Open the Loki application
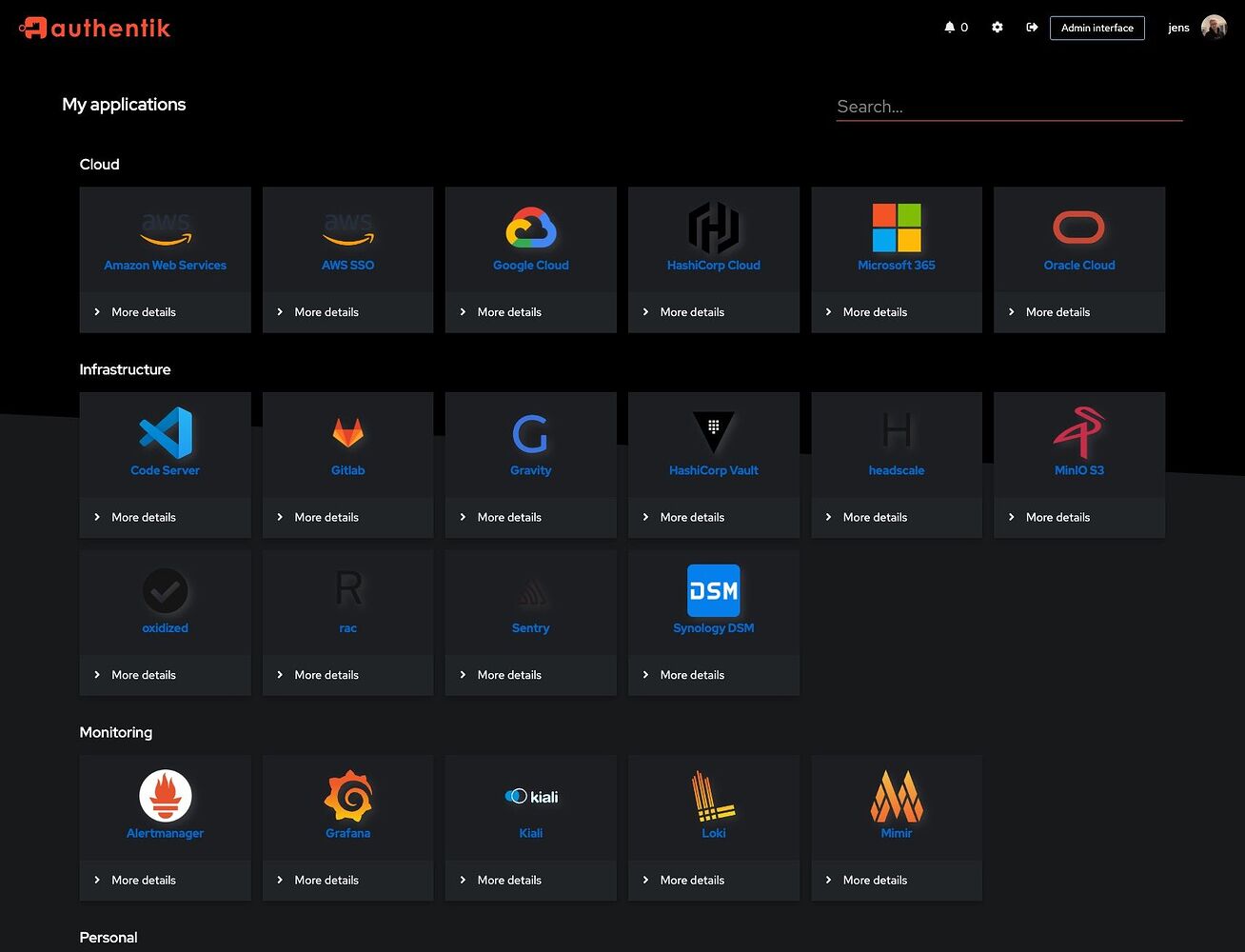Screen dimensions: 1245x952 point(713,794)
